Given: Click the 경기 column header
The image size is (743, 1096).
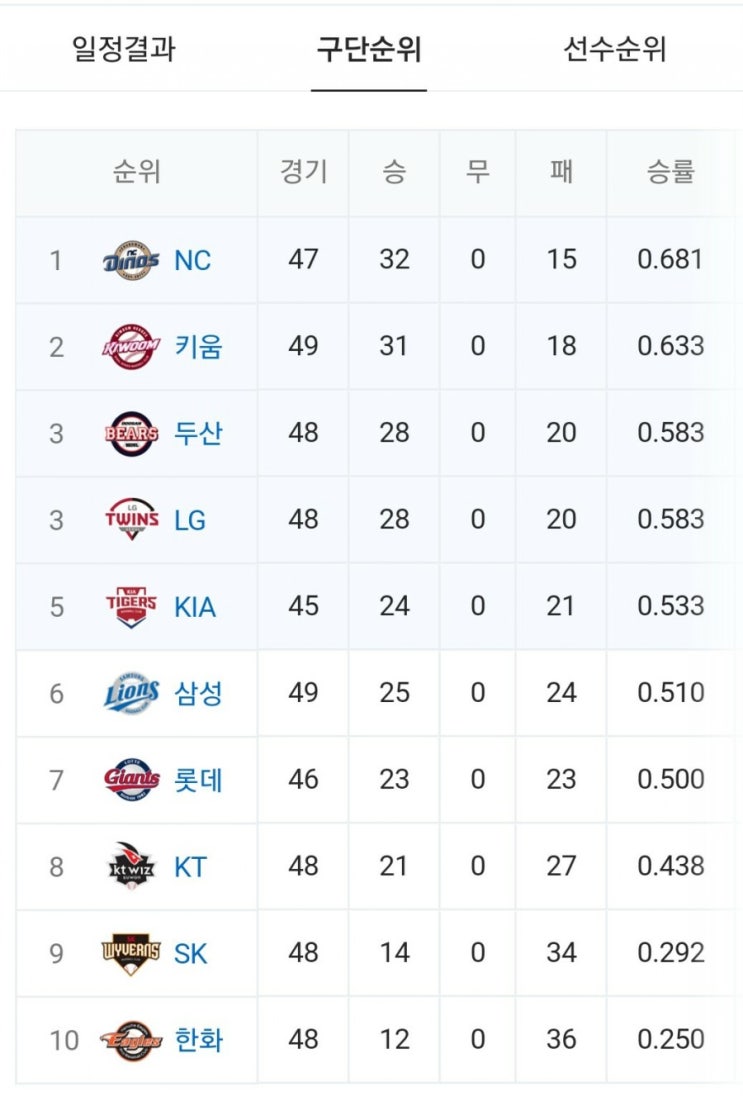Looking at the screenshot, I should click(303, 171).
